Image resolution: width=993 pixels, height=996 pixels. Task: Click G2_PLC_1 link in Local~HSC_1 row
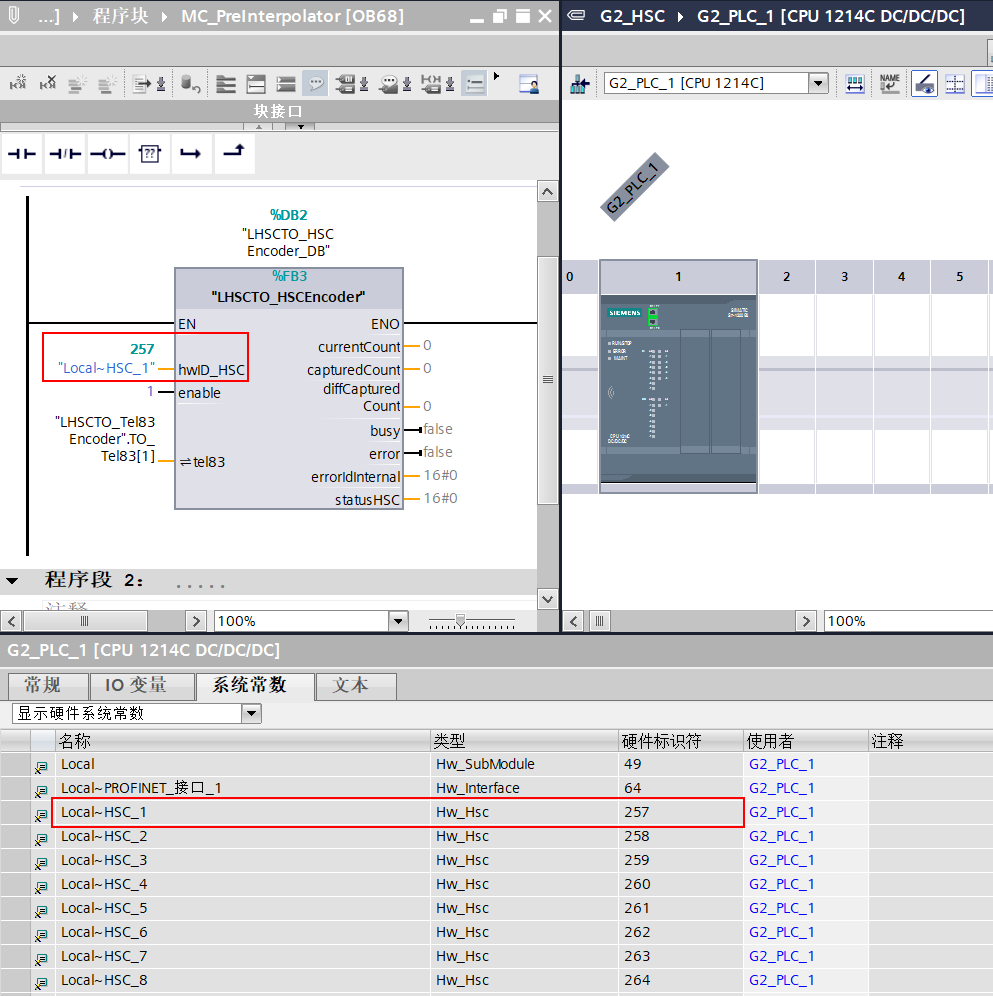click(x=781, y=812)
